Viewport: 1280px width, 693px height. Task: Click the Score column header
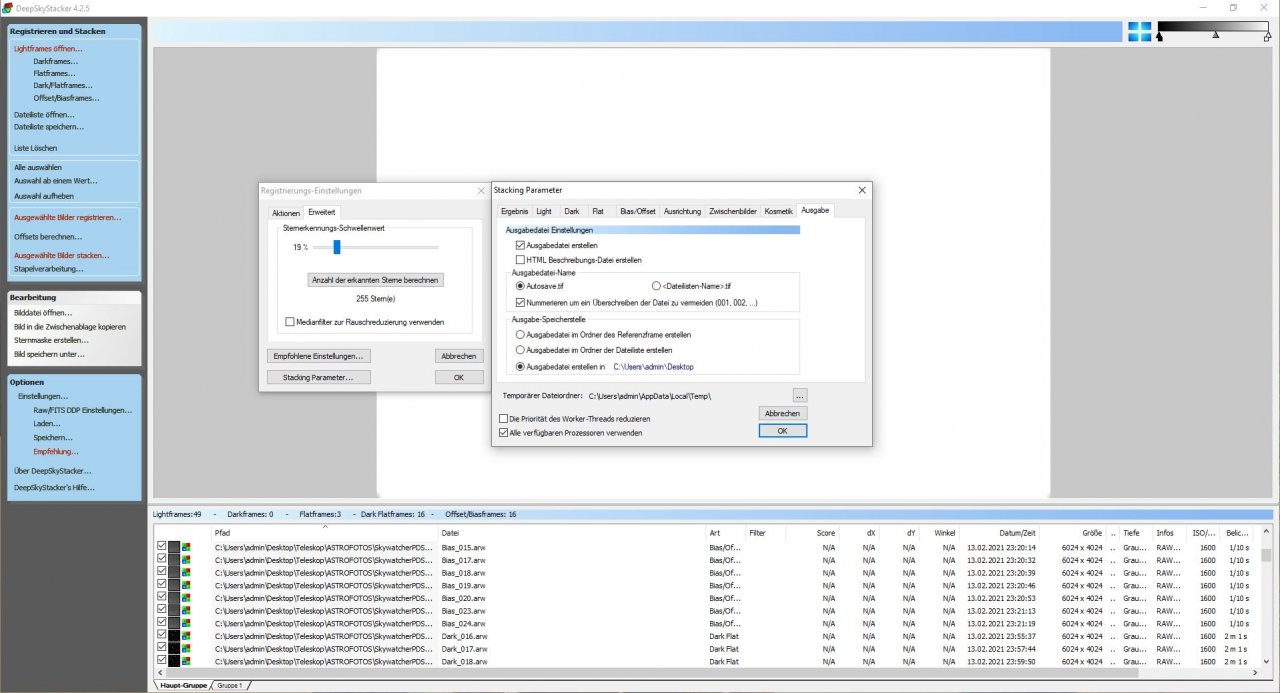[825, 533]
